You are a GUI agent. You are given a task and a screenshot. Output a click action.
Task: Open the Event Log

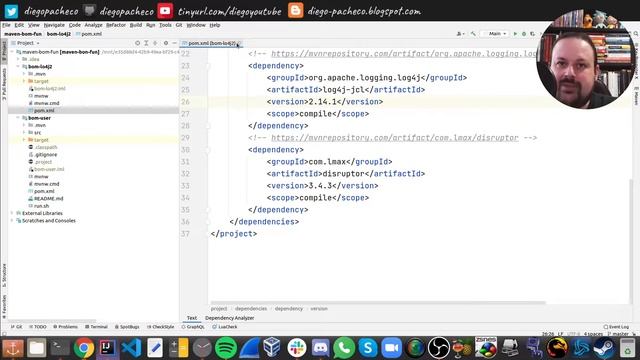(x=616, y=327)
